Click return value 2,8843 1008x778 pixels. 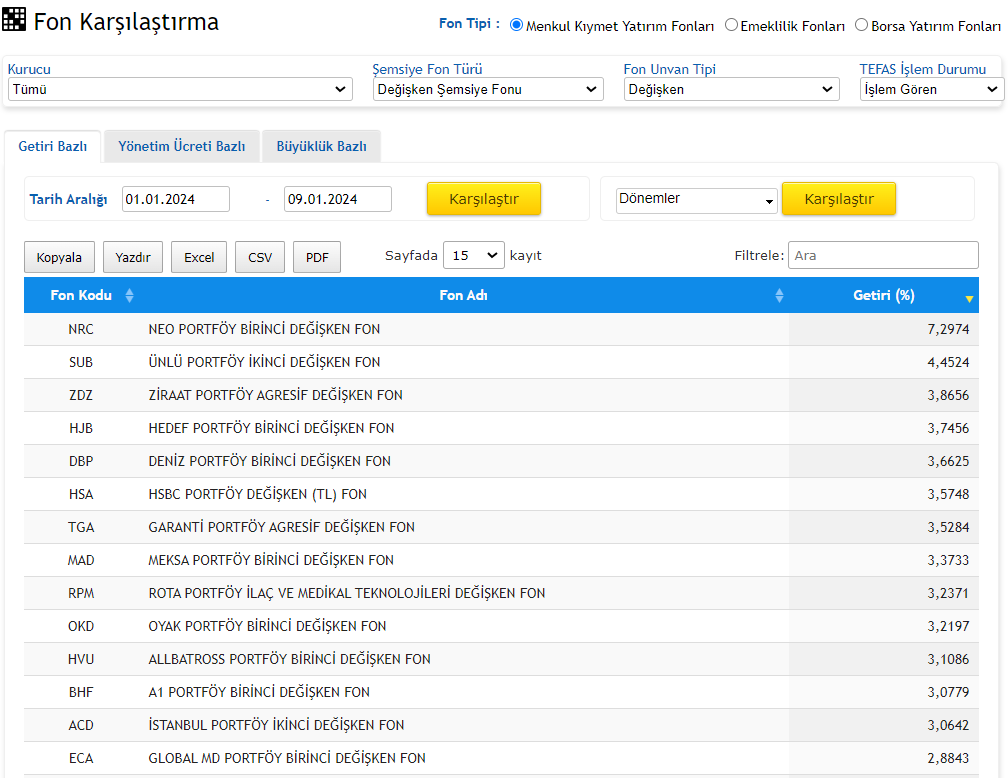[948, 758]
